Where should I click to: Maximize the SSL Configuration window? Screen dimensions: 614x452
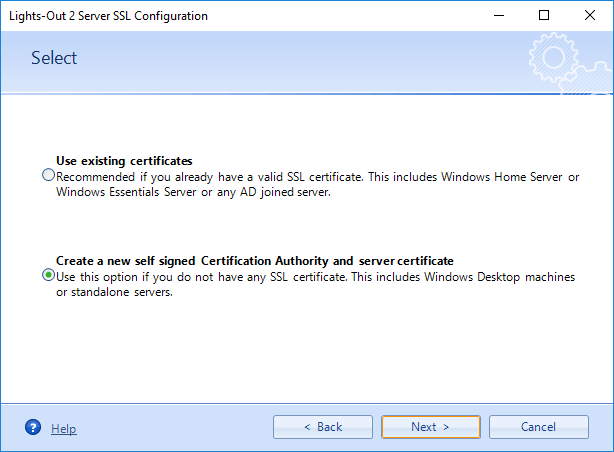pos(544,16)
